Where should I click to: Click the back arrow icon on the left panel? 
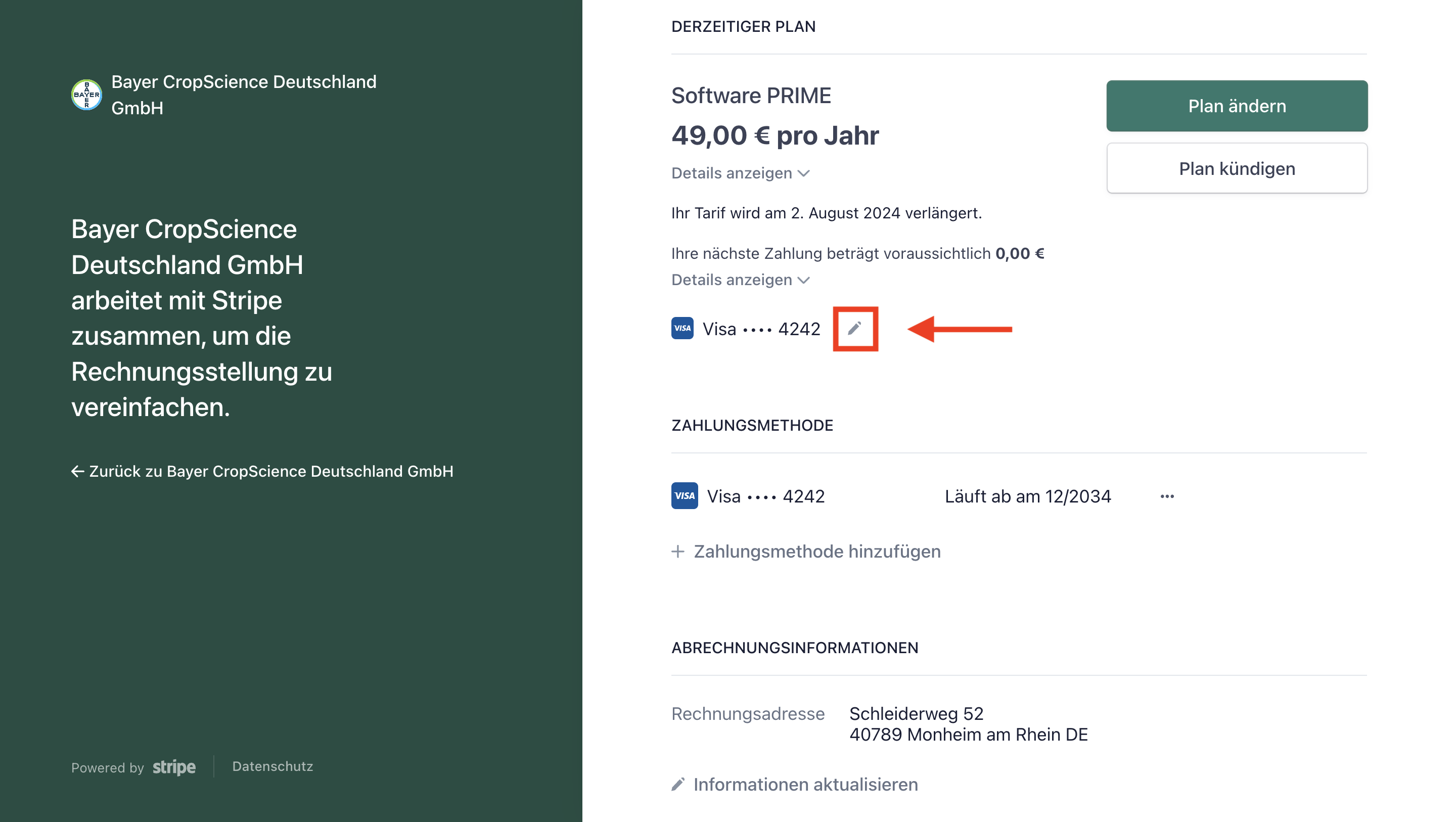(77, 471)
